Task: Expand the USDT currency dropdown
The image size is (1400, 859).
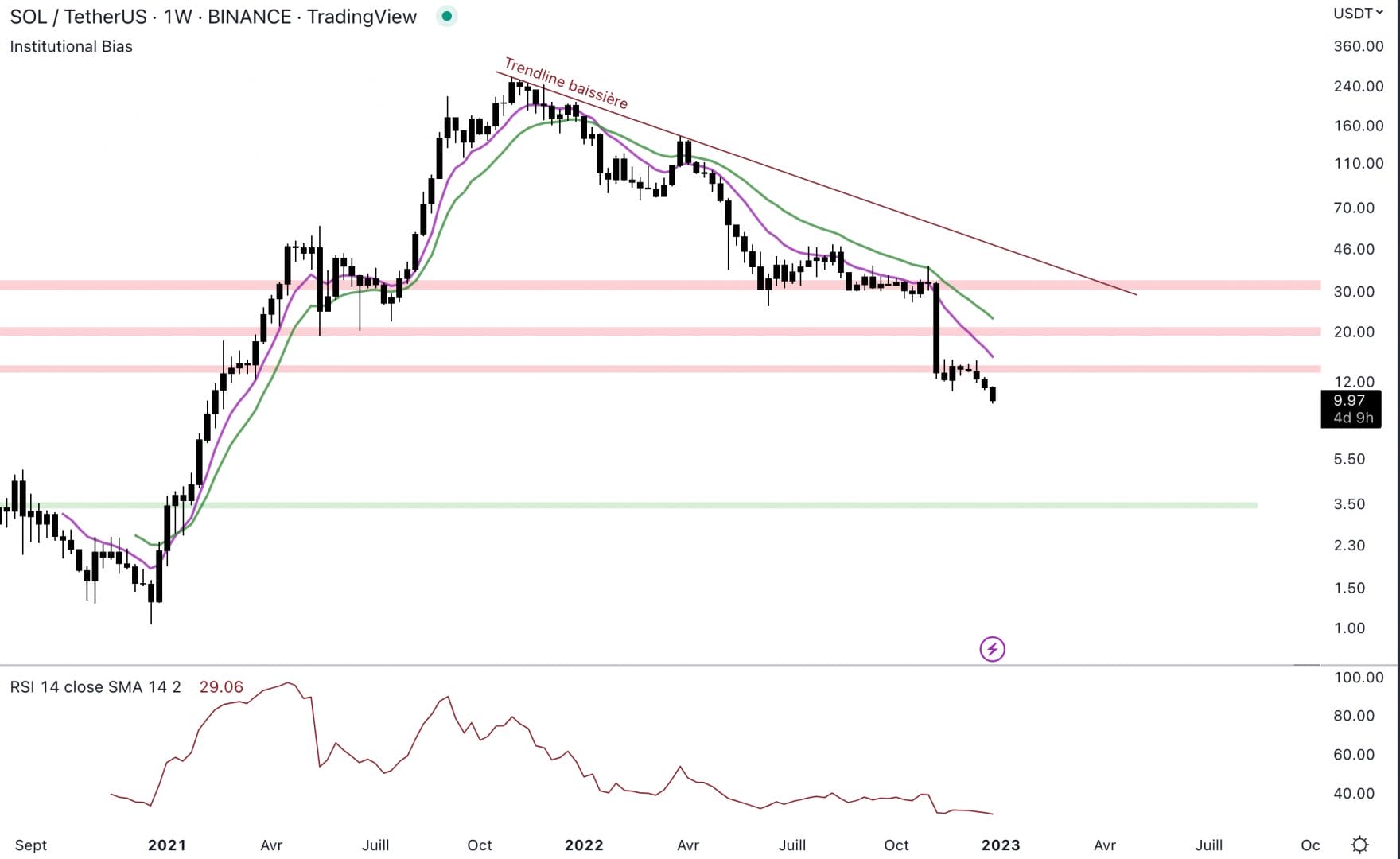Action: [1358, 14]
